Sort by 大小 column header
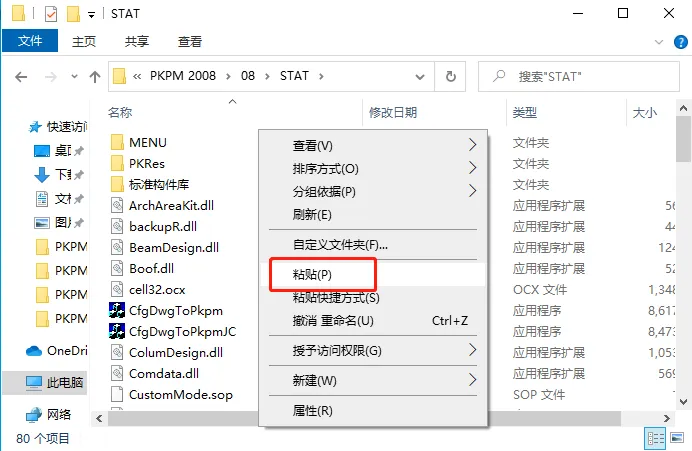The image size is (692, 451). click(644, 113)
